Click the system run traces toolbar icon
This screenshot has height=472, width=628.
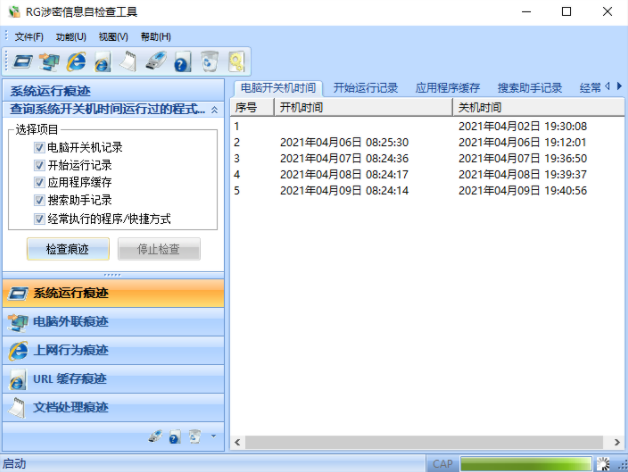pyautogui.click(x=22, y=62)
